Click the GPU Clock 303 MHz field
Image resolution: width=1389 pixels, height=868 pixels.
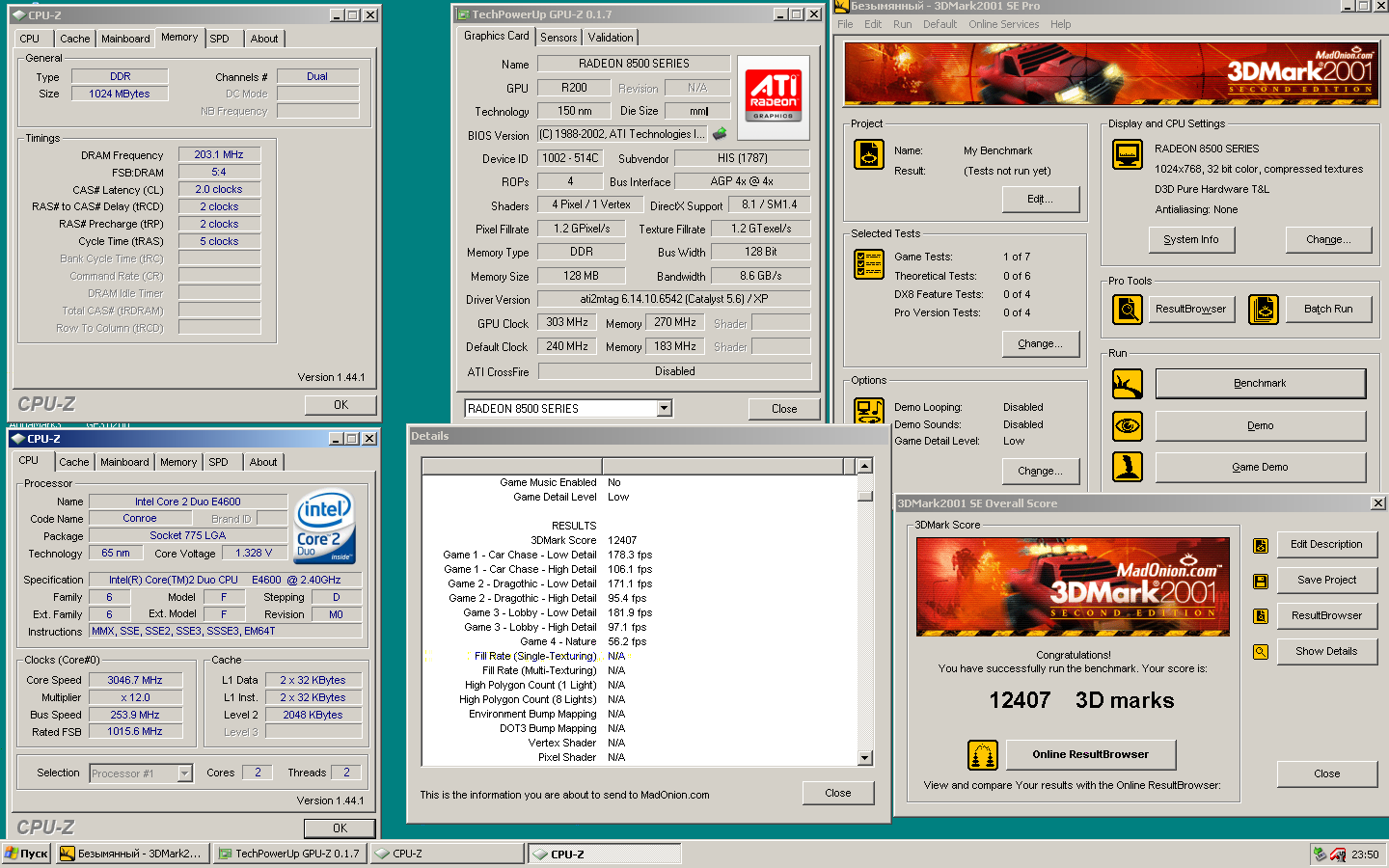(567, 323)
